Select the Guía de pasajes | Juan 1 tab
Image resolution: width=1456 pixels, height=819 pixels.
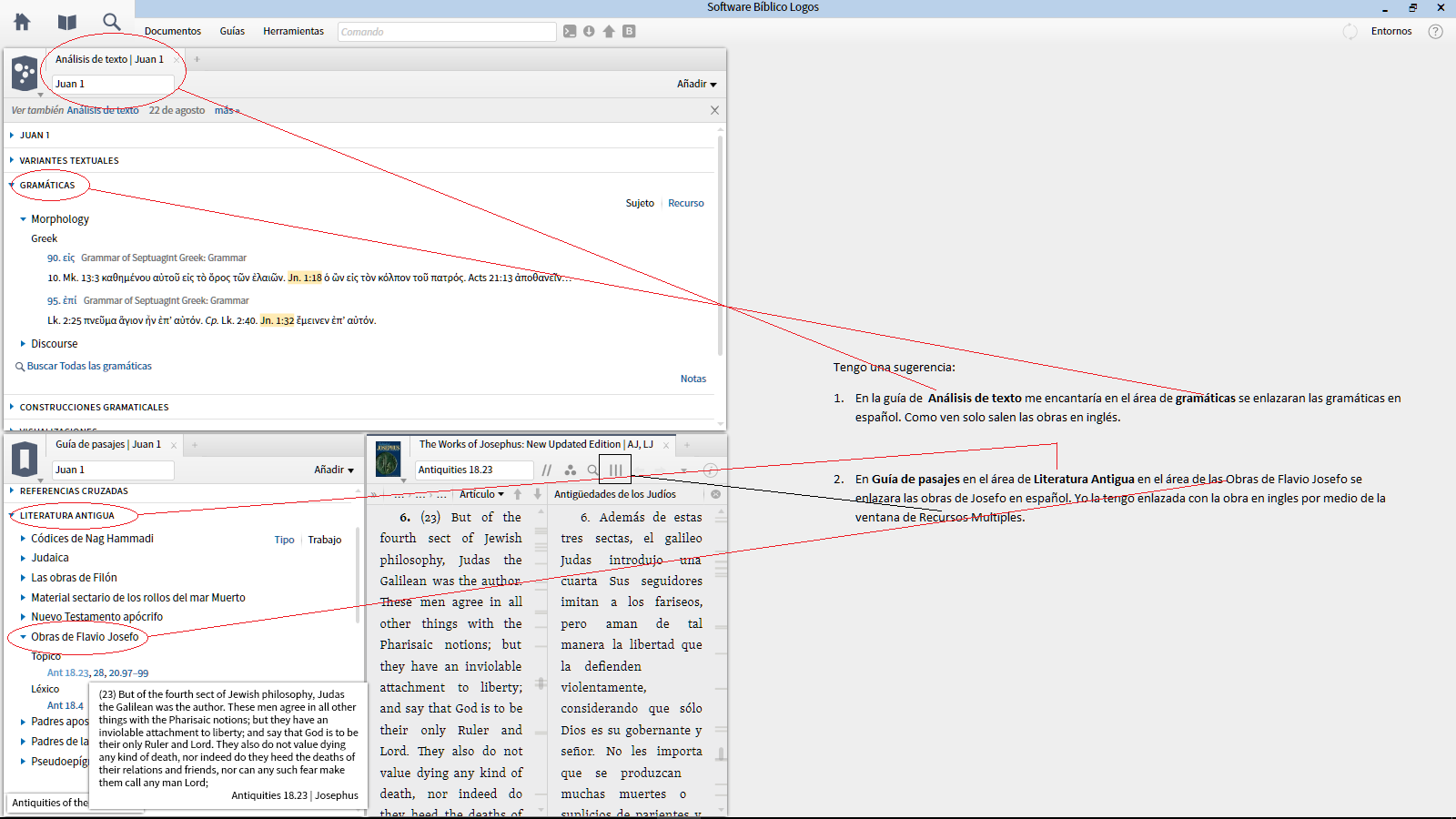pos(108,444)
